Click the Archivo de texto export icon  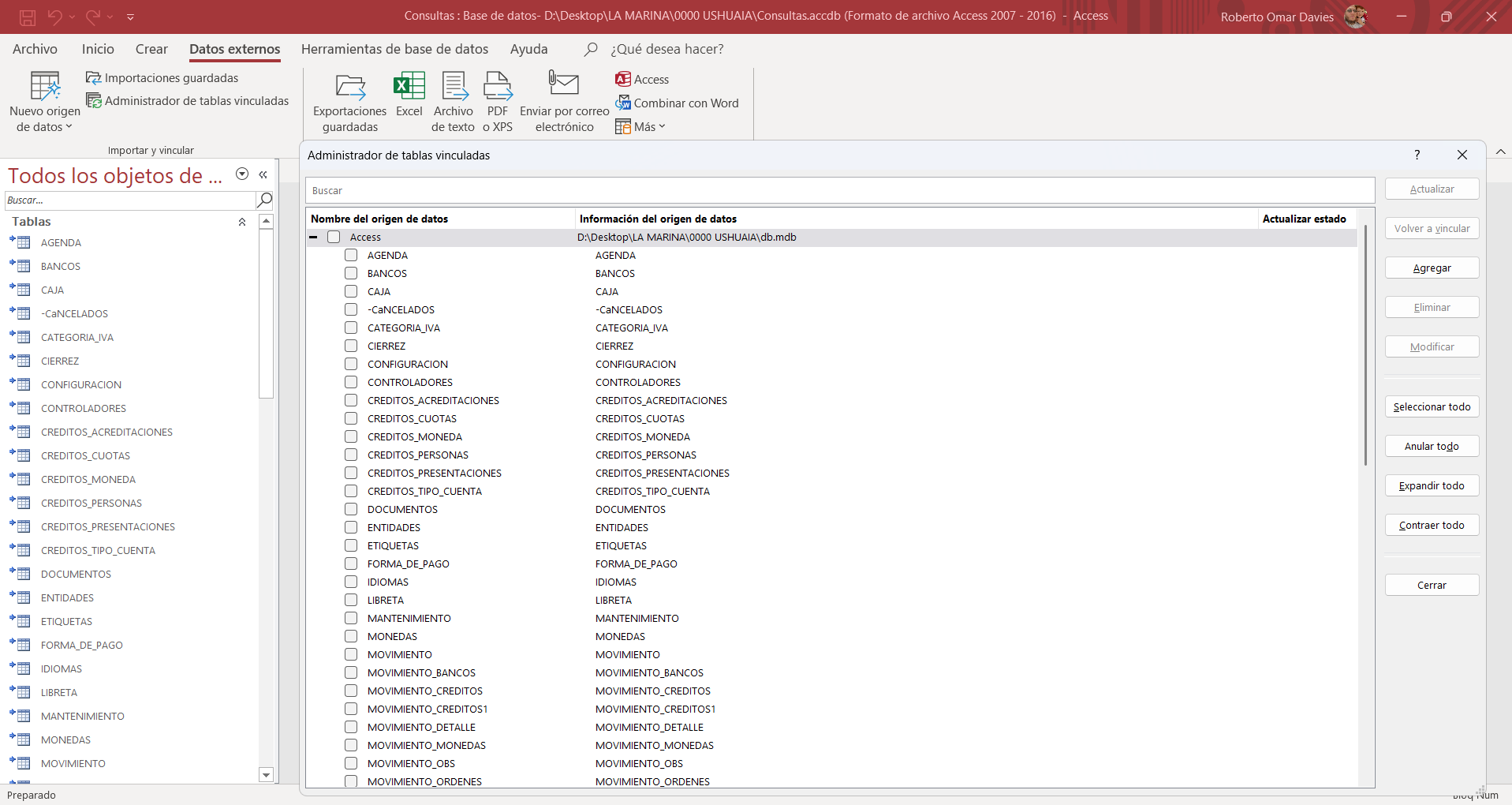[x=454, y=87]
